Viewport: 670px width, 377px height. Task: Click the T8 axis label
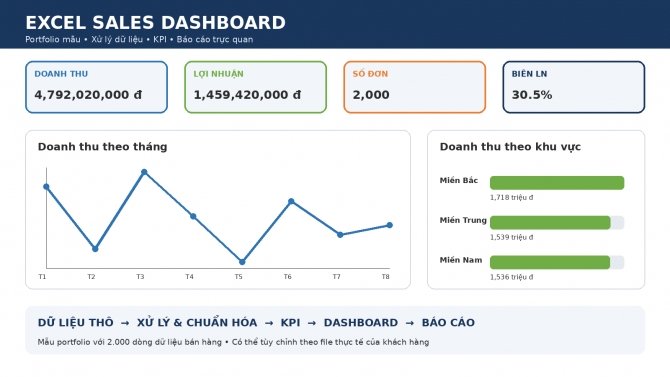385,277
